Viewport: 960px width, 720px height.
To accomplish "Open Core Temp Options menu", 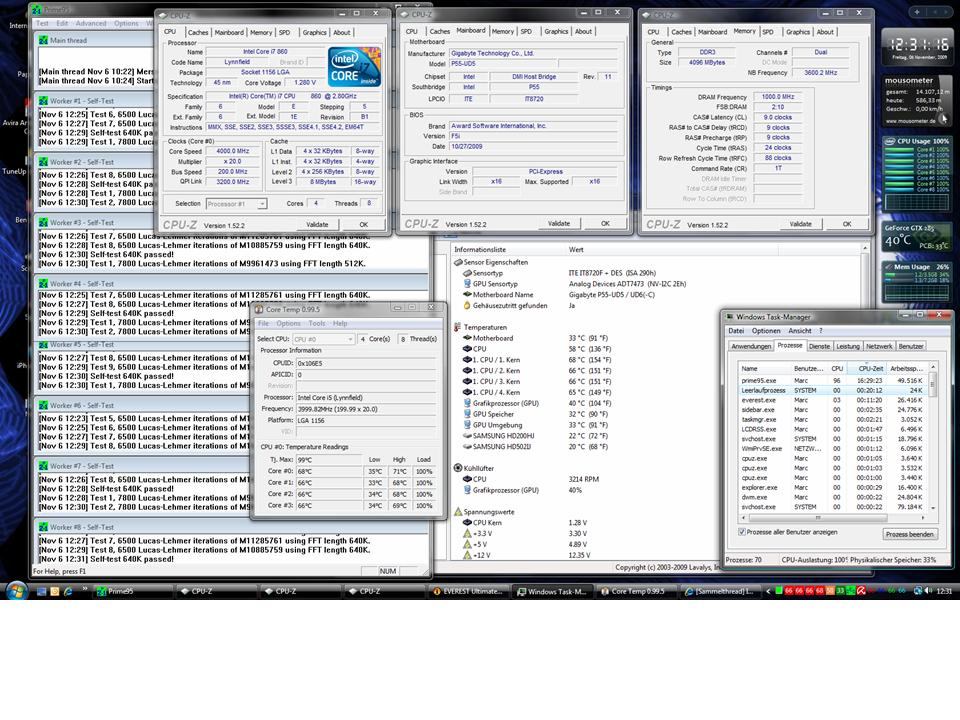I will pyautogui.click(x=288, y=323).
